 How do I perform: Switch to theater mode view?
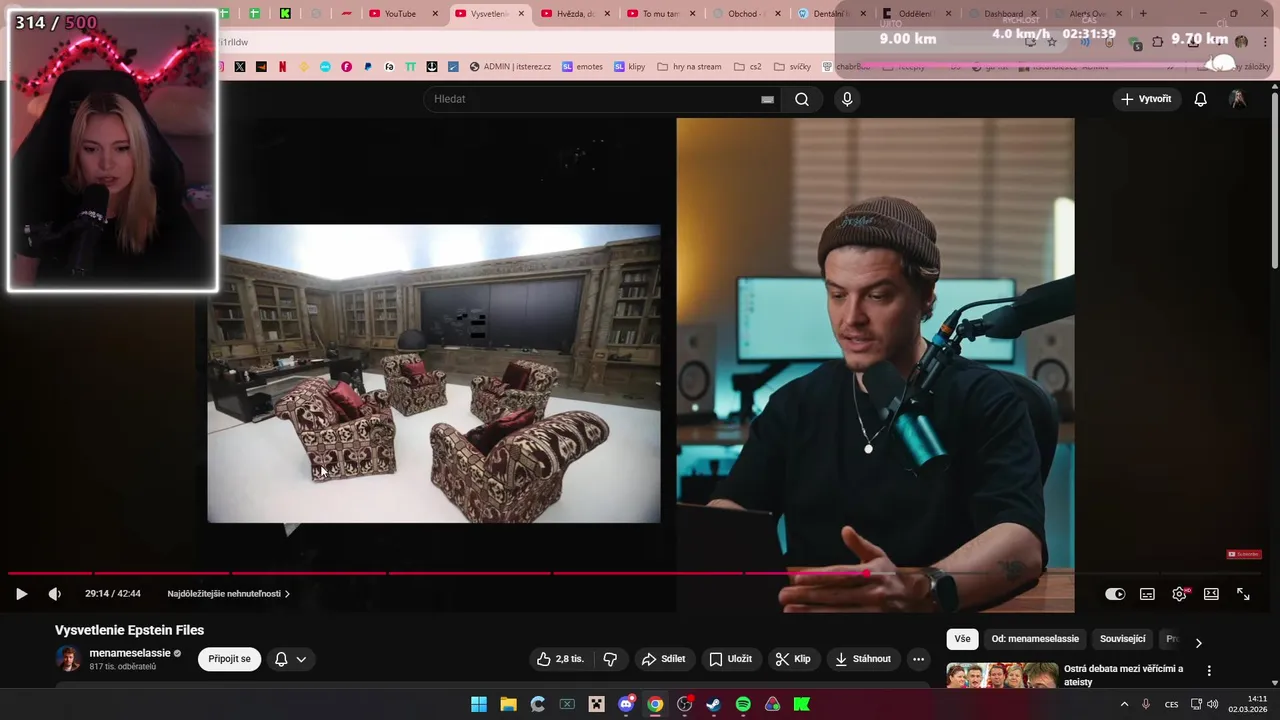point(1211,594)
